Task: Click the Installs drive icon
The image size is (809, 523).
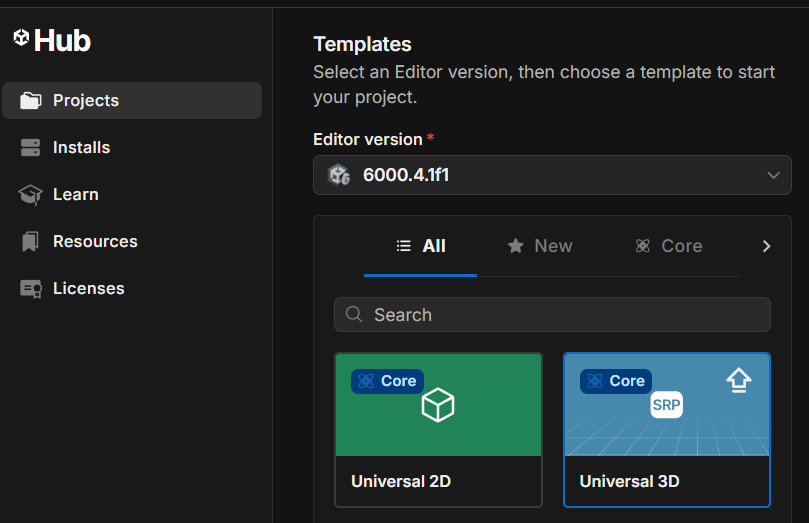Action: [x=30, y=148]
